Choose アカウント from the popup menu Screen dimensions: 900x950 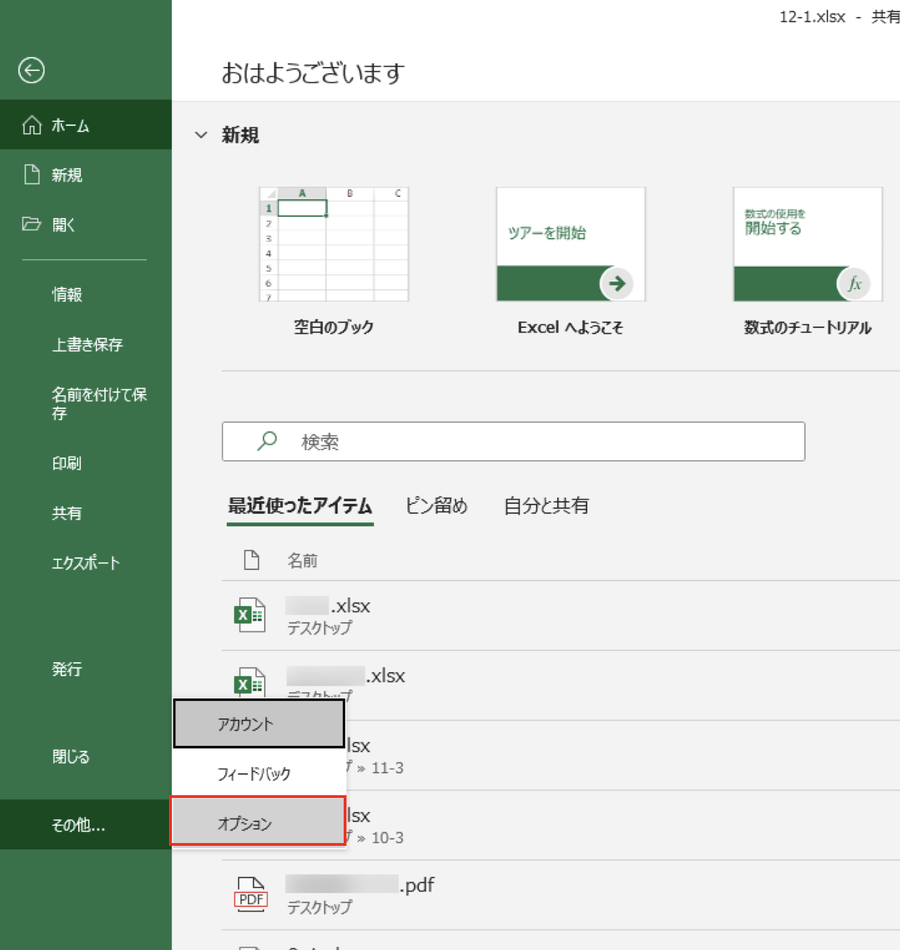point(259,723)
